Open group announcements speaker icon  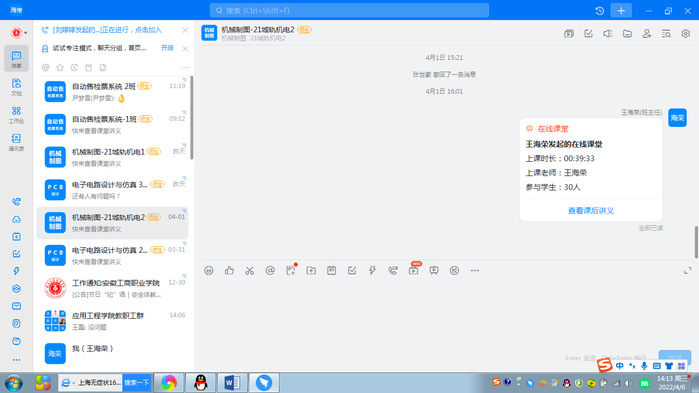click(608, 33)
